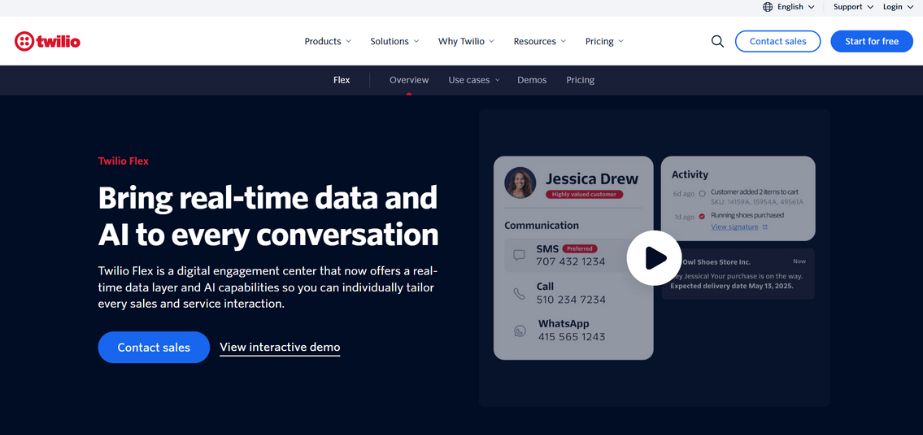Click Customer added 2 items to cart
Screen dimensions: 923x435
pos(754,192)
